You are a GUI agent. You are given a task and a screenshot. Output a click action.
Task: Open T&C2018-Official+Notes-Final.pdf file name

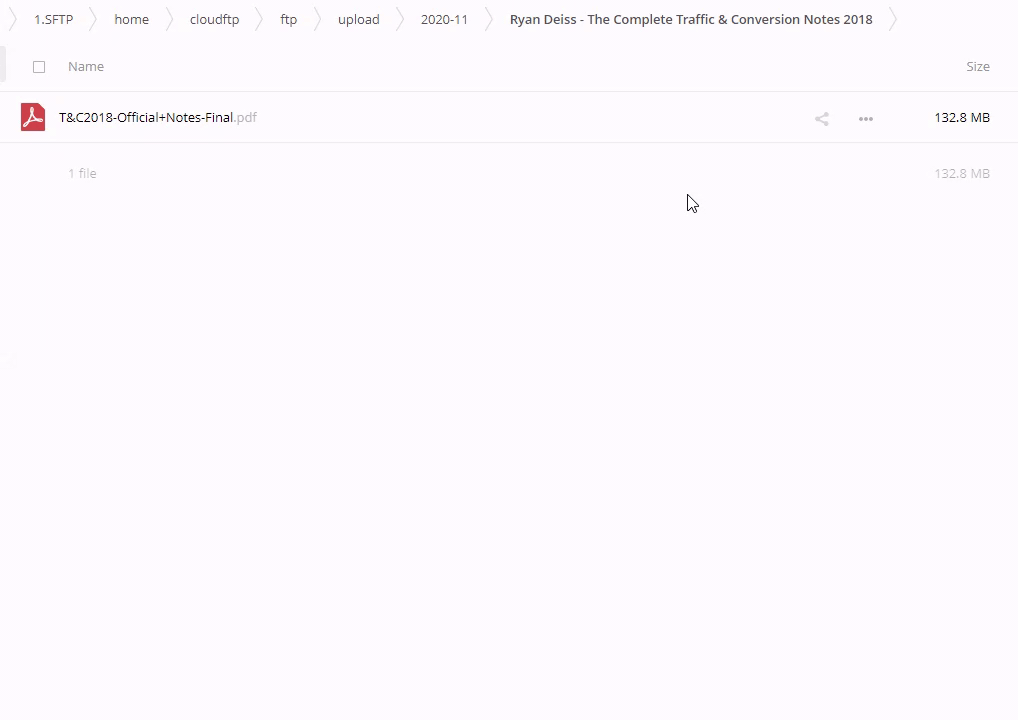click(157, 117)
